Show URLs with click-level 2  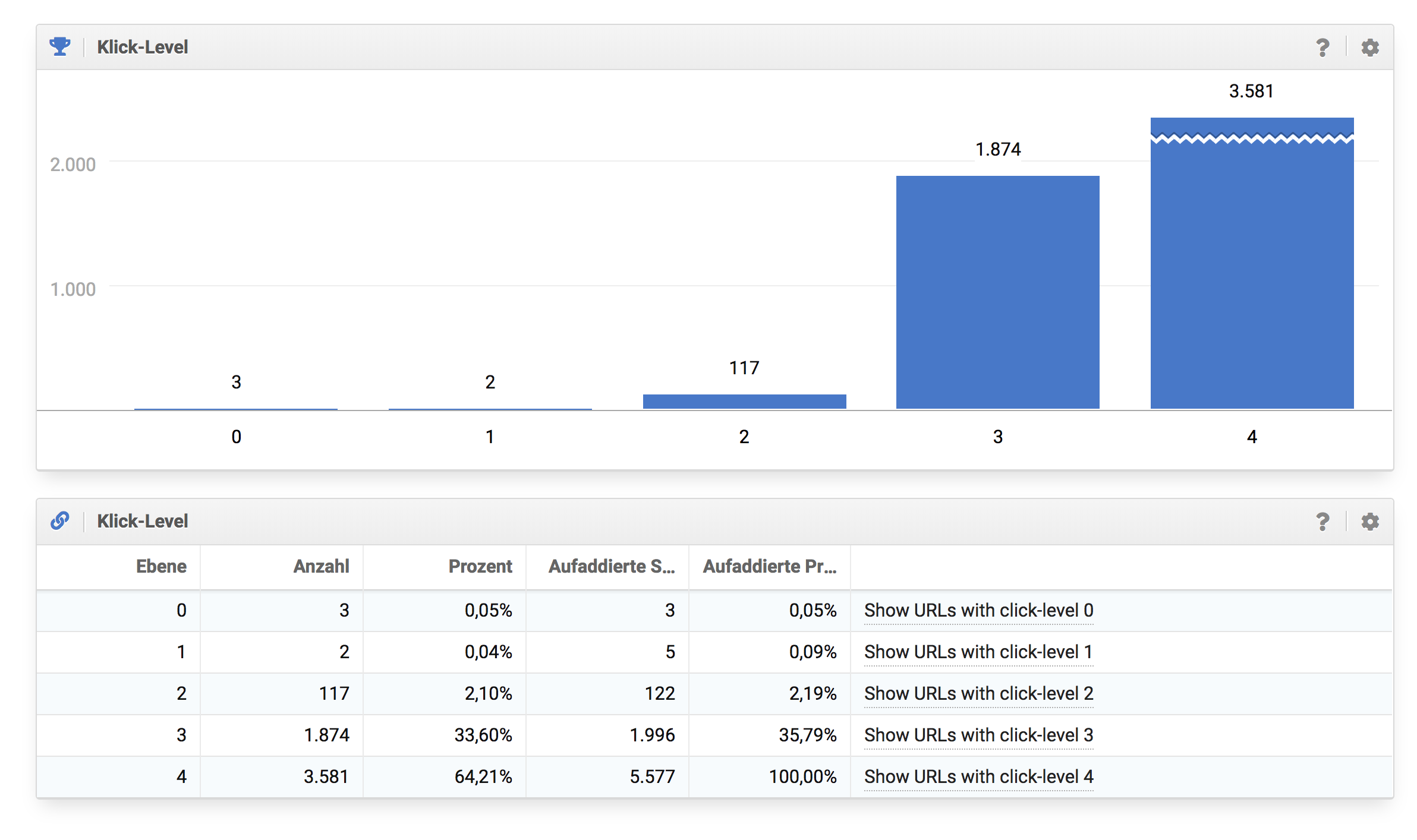978,694
